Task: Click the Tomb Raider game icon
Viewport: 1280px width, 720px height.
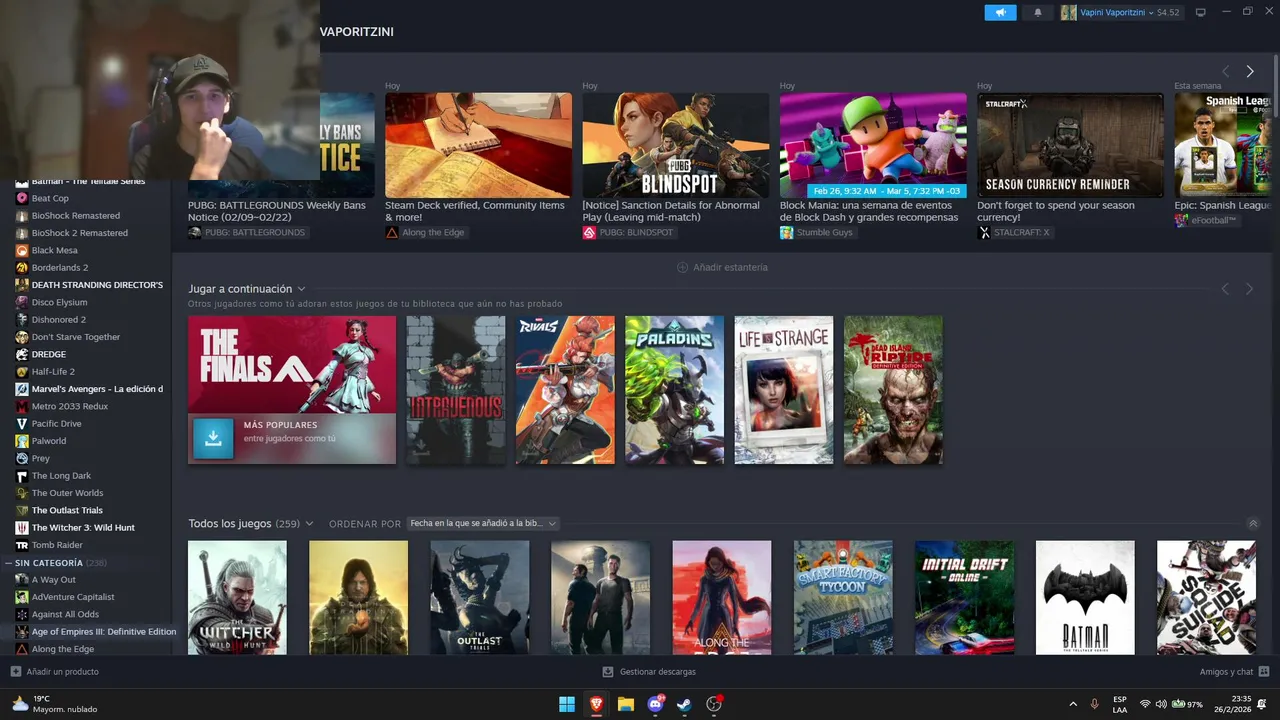Action: (22, 545)
